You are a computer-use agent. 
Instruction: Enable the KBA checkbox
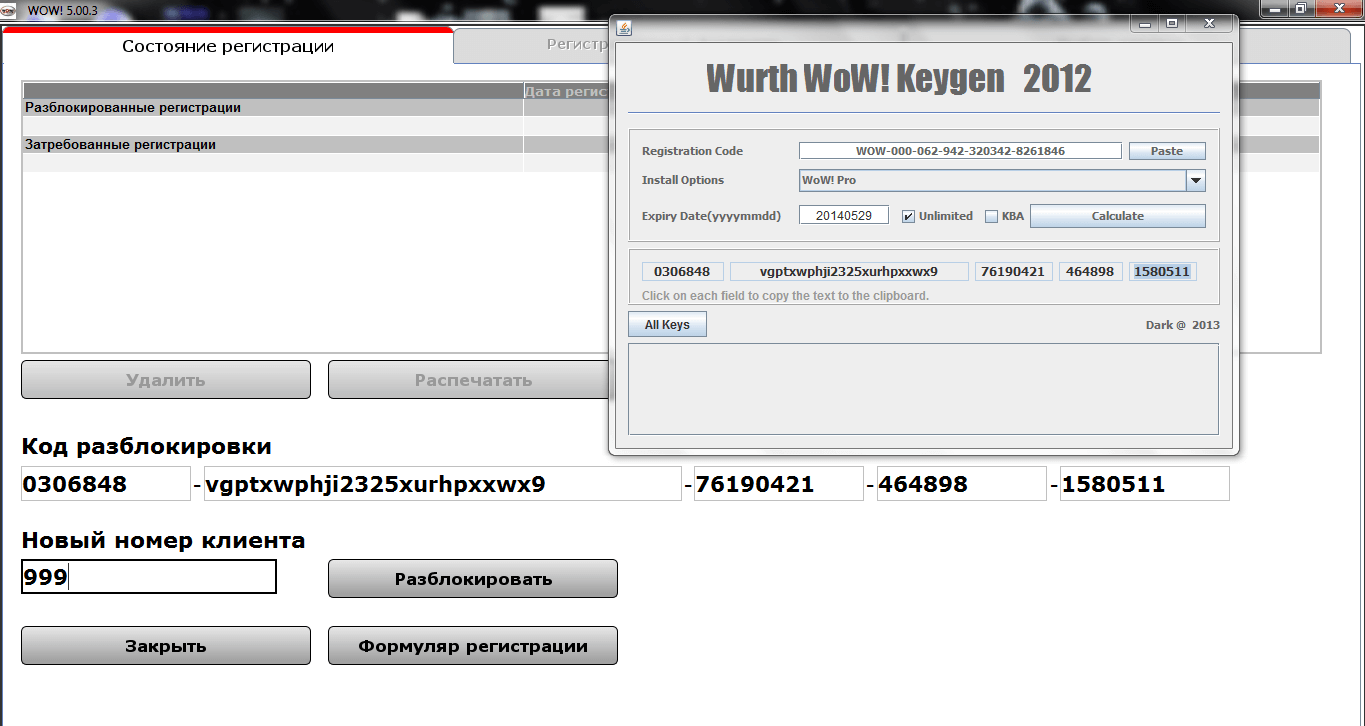click(x=992, y=216)
